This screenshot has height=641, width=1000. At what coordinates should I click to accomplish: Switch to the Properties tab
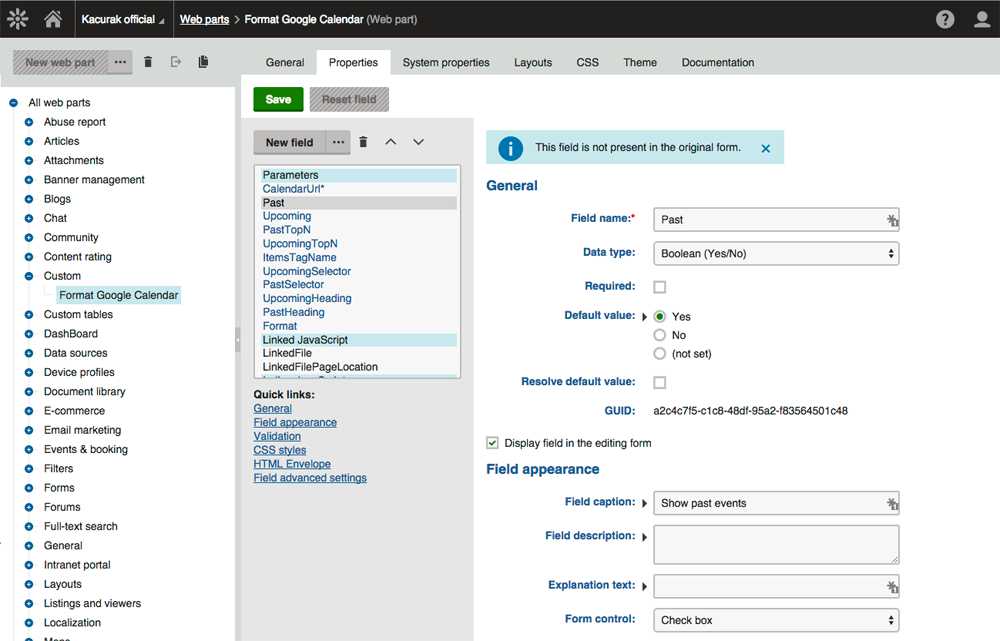point(353,63)
